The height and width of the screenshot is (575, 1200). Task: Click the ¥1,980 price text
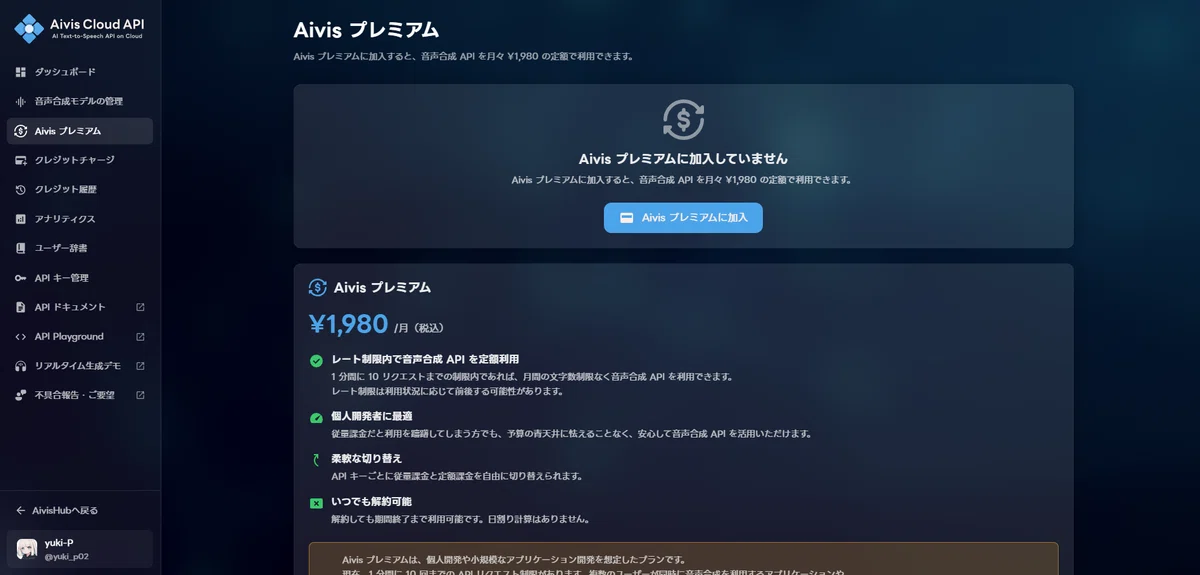tap(348, 324)
